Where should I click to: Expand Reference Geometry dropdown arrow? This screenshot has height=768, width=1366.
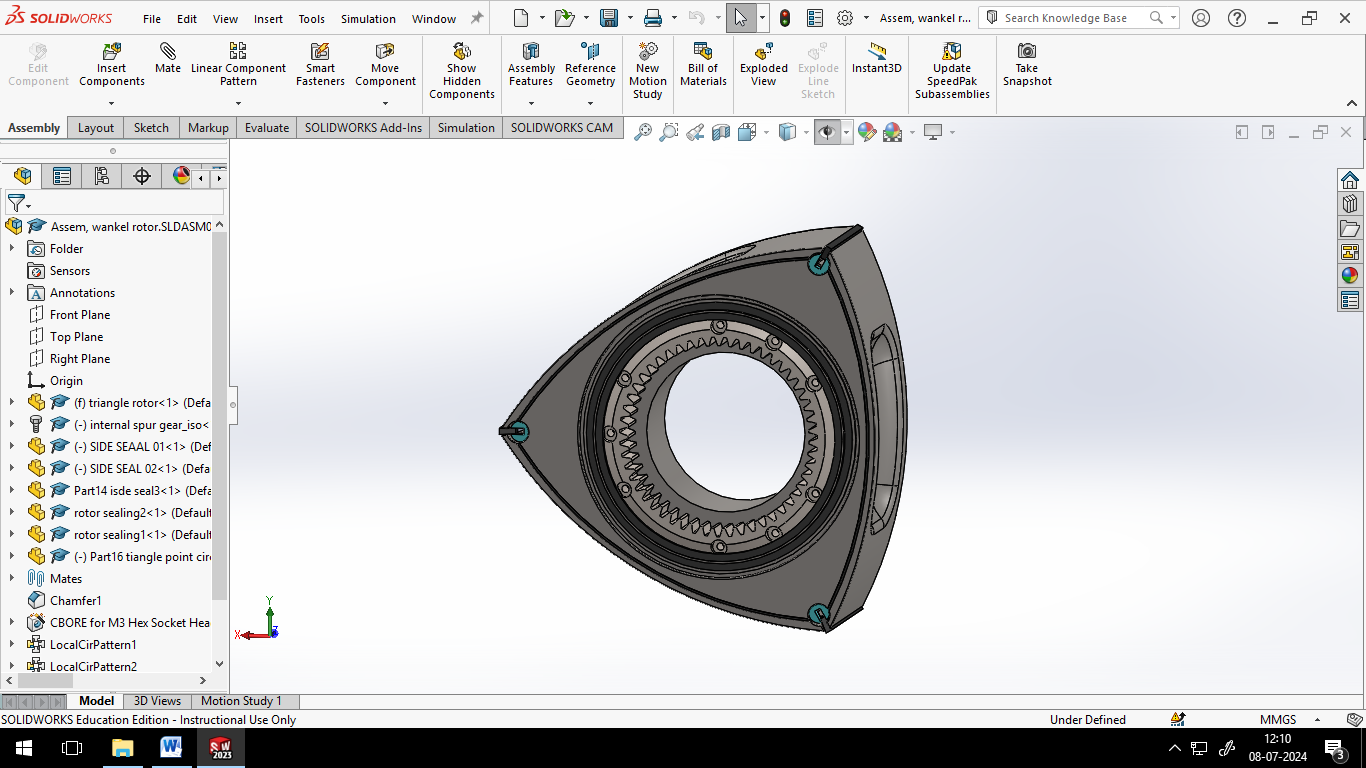(590, 103)
